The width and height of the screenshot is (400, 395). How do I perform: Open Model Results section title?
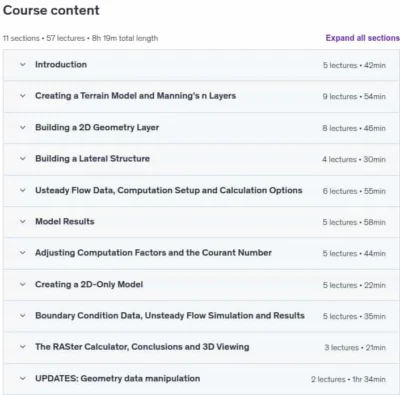65,222
